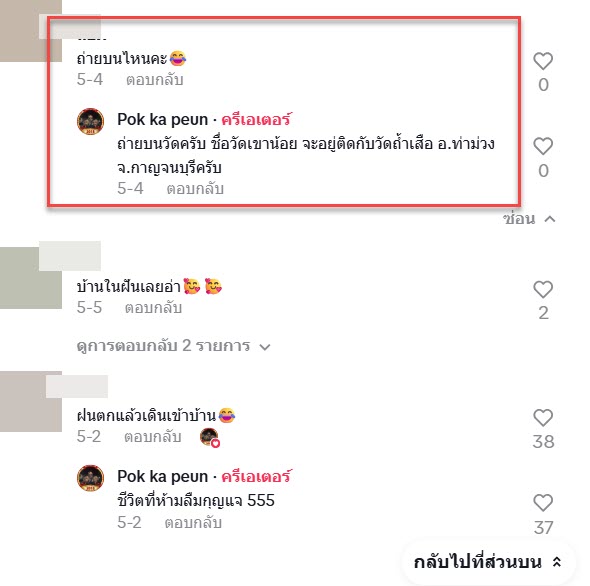
Task: Open commenter avatar beside "ฝนตกแล้วเดินเข้าบ้าน"
Action: (31, 401)
